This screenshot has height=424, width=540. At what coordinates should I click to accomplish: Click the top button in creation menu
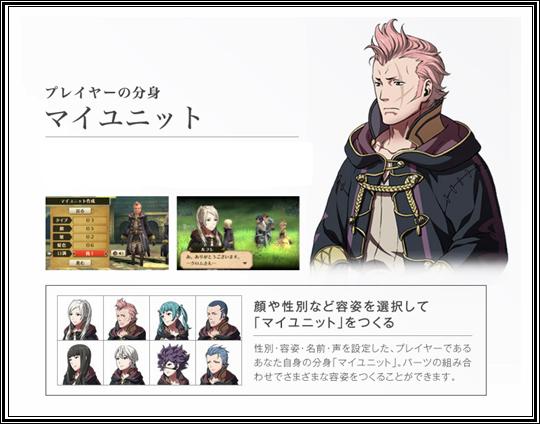coord(80,210)
